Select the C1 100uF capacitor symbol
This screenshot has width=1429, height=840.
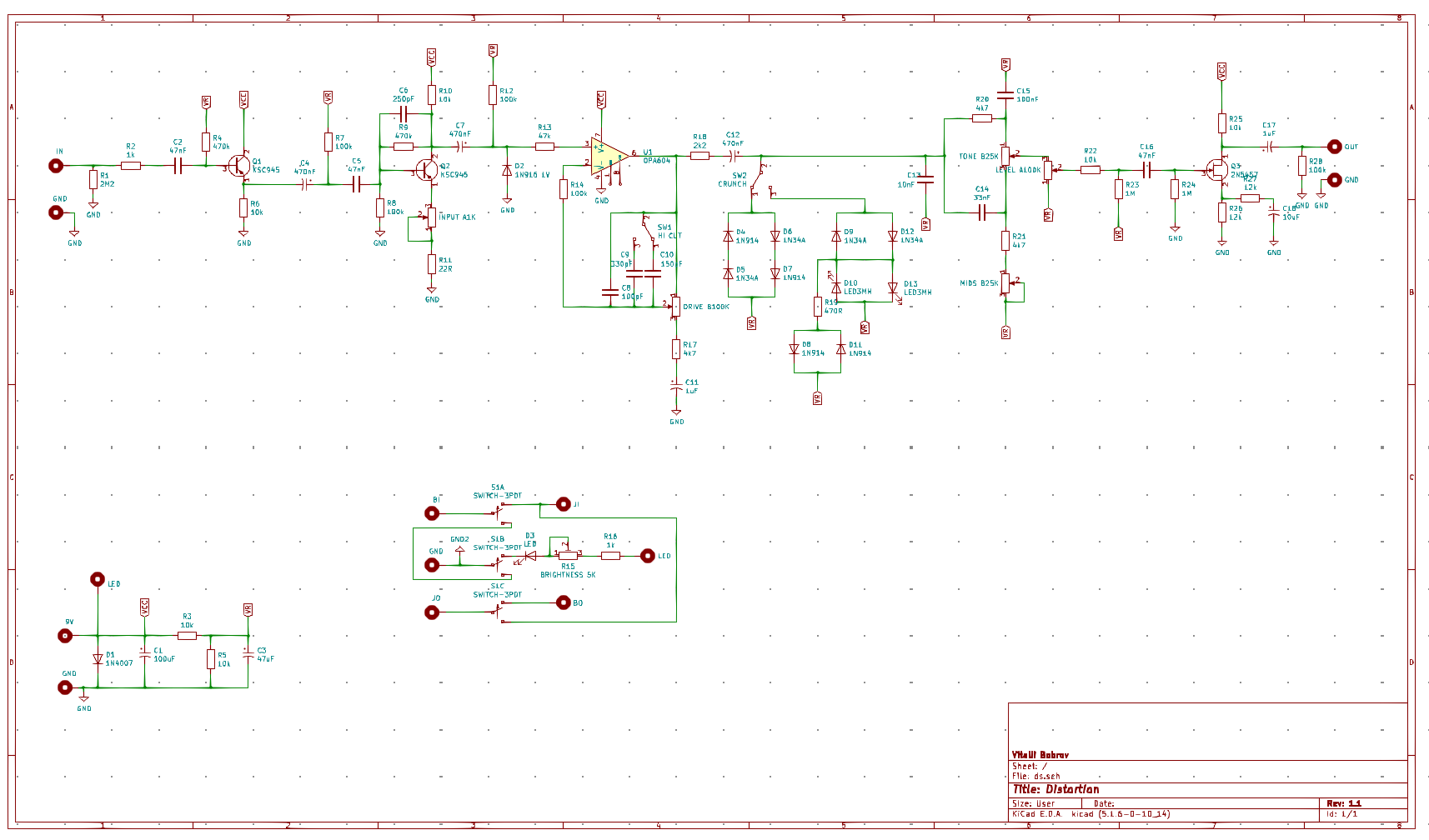[x=145, y=655]
